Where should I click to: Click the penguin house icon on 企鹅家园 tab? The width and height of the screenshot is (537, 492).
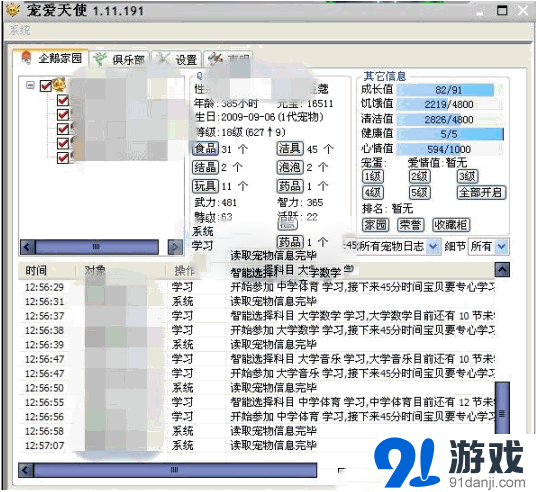[x=26, y=58]
